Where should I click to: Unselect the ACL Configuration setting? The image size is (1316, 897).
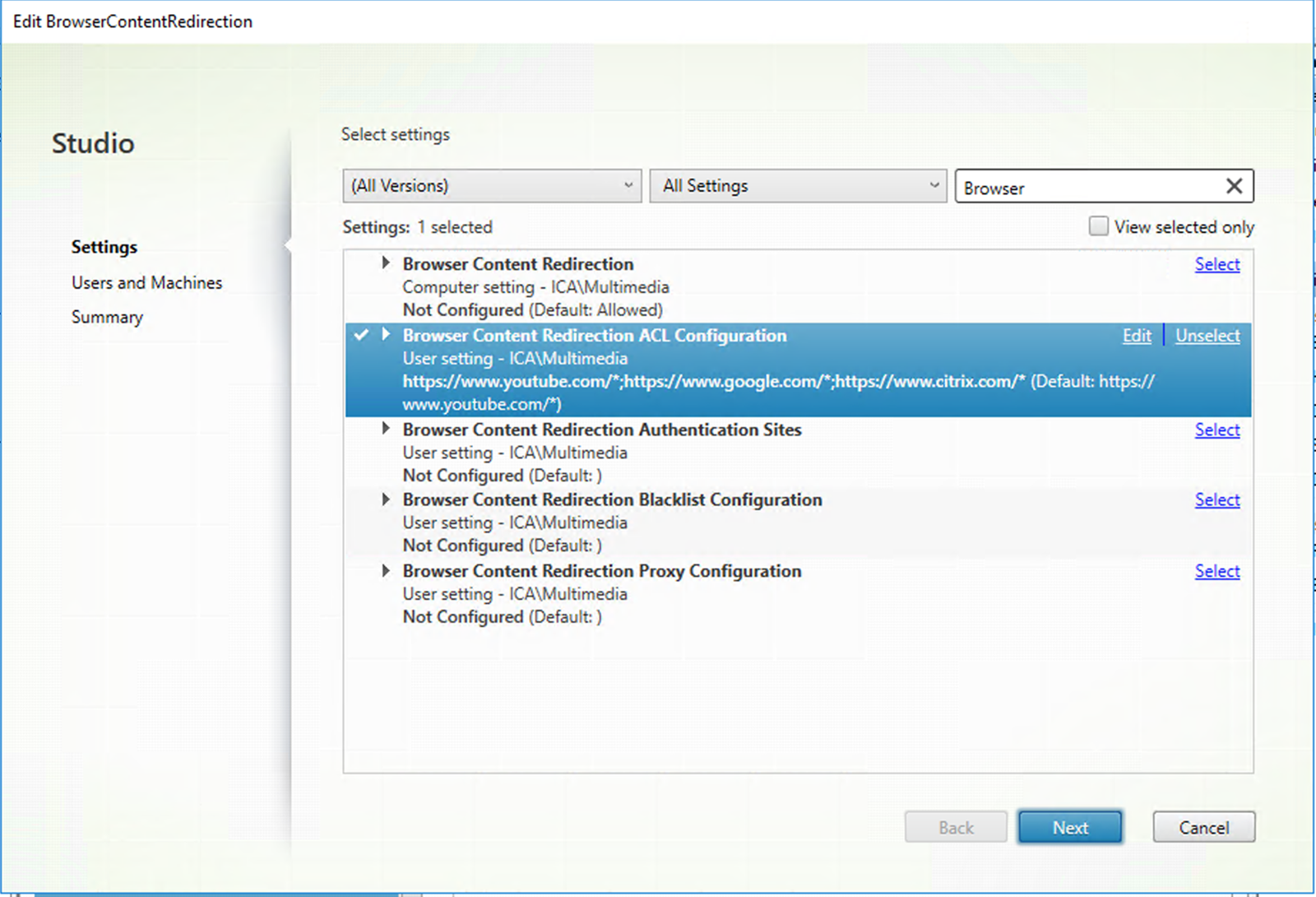coord(1207,335)
